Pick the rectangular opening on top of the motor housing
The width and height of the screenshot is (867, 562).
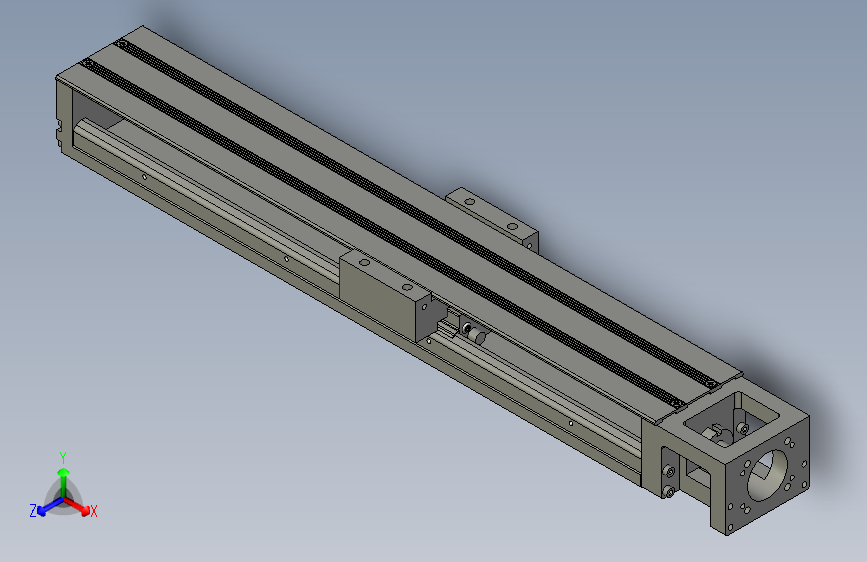[732, 420]
